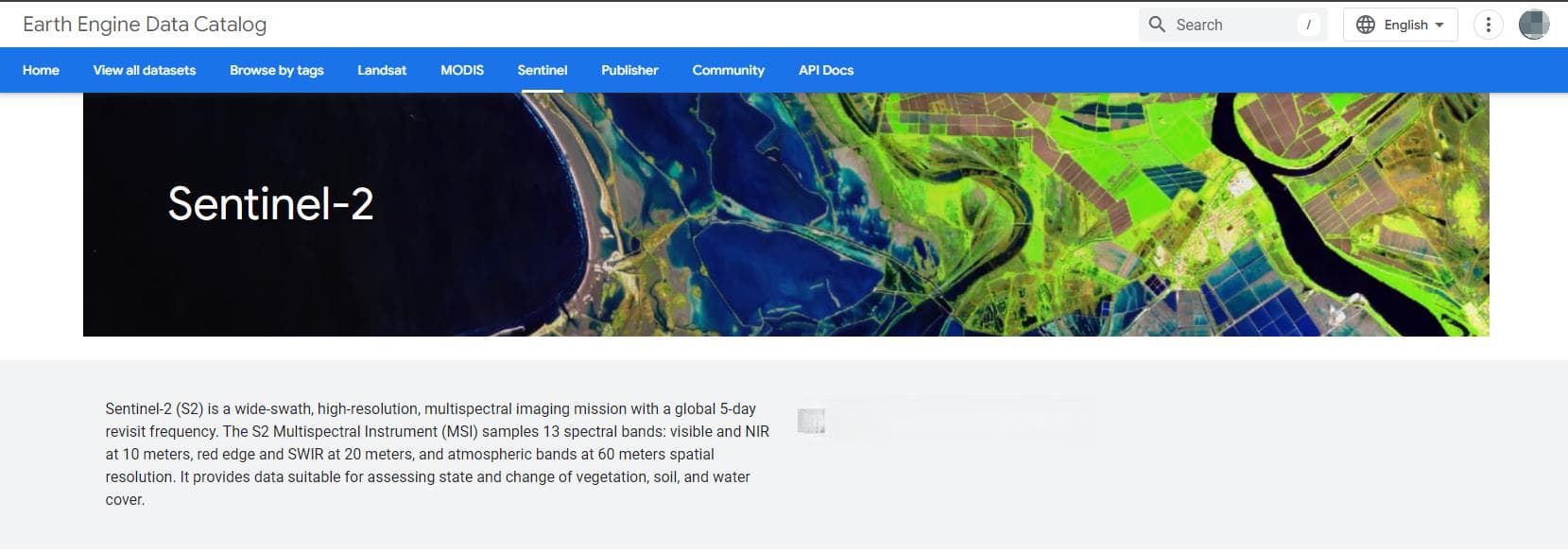This screenshot has width=1568, height=554.
Task: Focus the Search input field
Action: point(1232,25)
